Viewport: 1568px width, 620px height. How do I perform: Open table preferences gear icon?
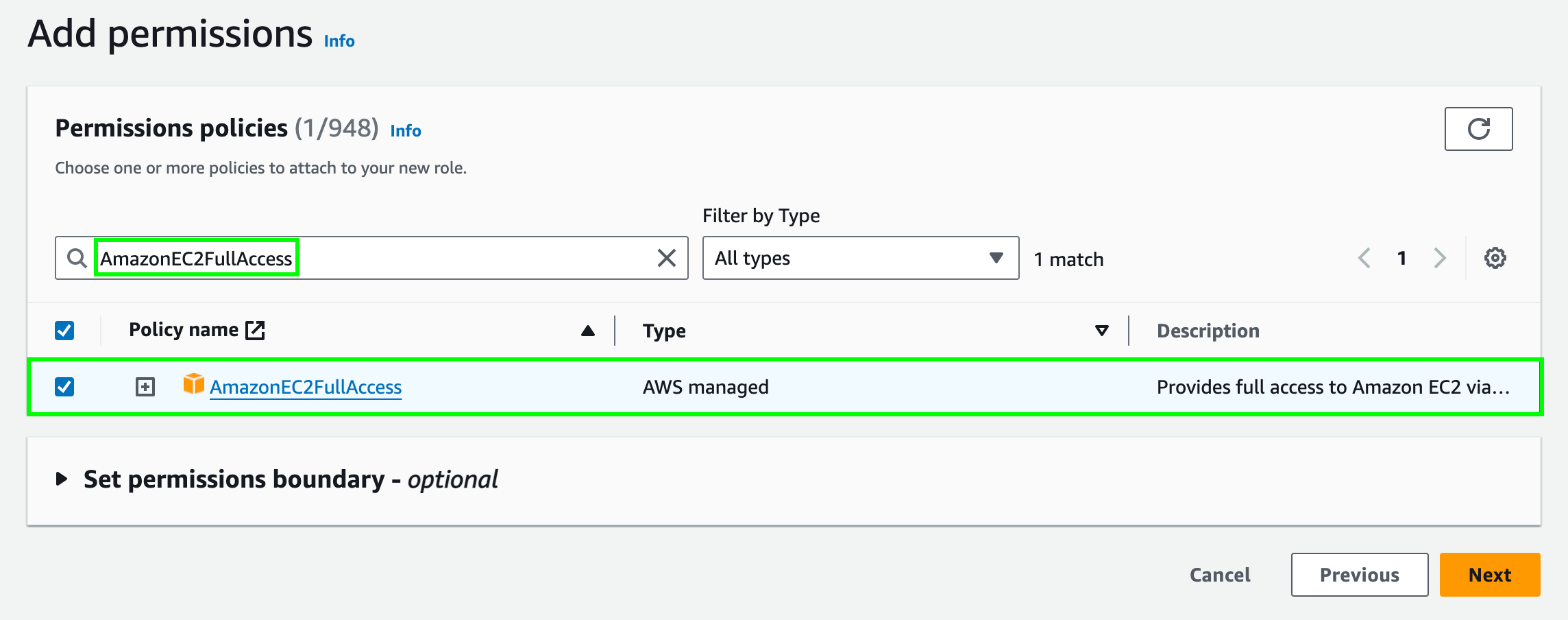click(x=1495, y=259)
